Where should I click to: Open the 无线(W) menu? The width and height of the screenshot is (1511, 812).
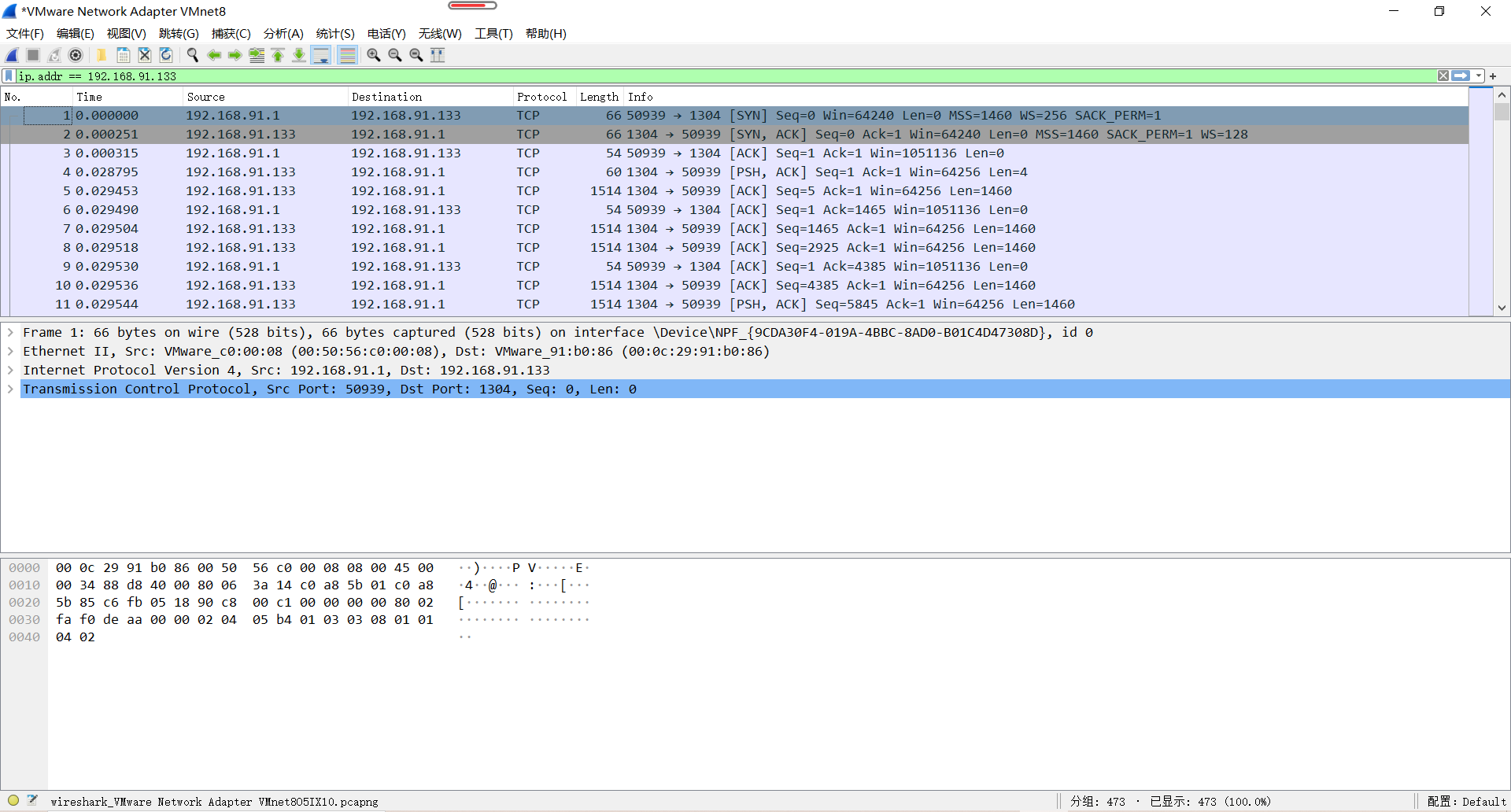440,33
